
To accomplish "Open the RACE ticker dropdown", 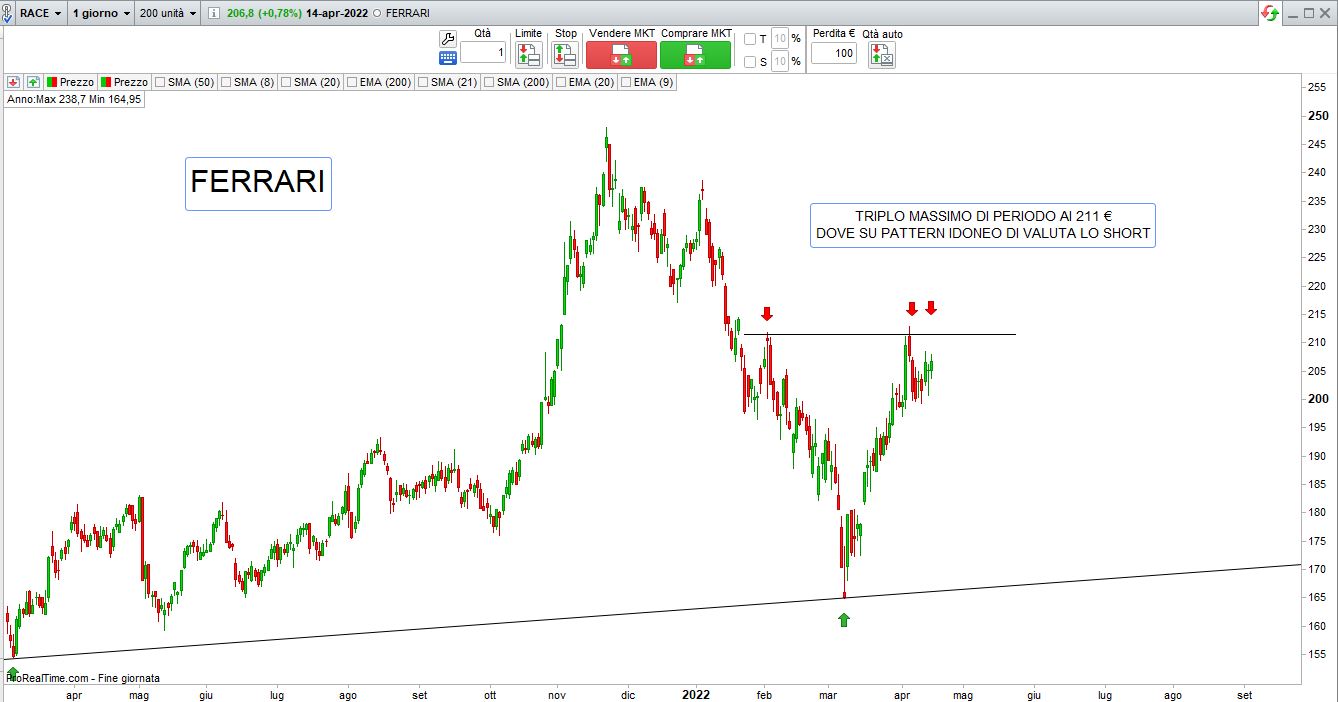I will pyautogui.click(x=41, y=13).
